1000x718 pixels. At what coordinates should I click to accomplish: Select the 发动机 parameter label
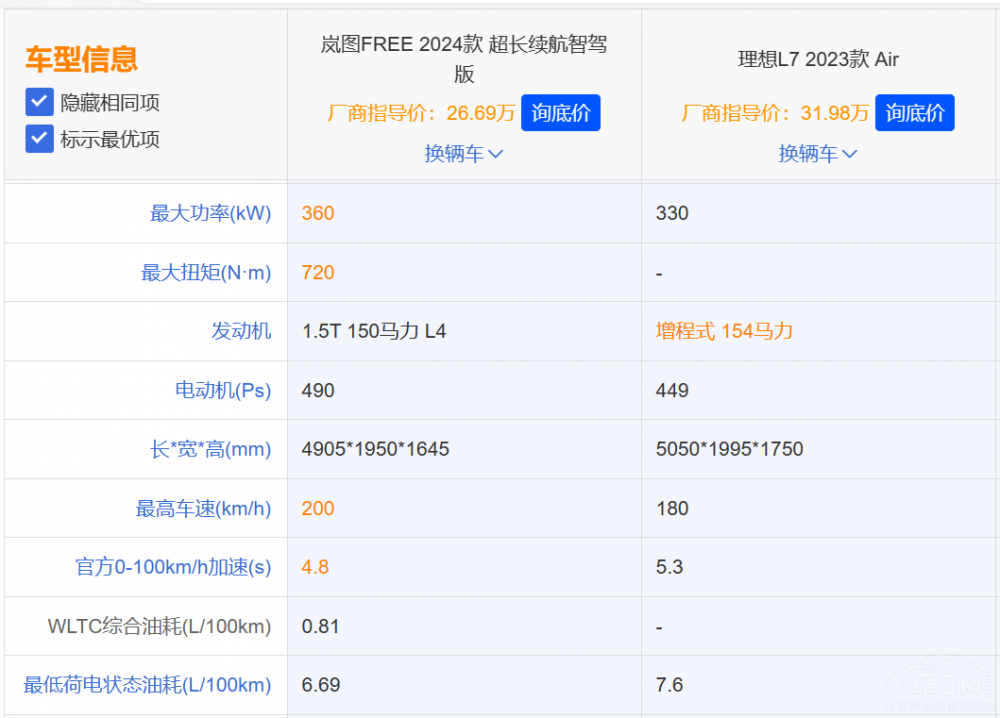pos(241,331)
